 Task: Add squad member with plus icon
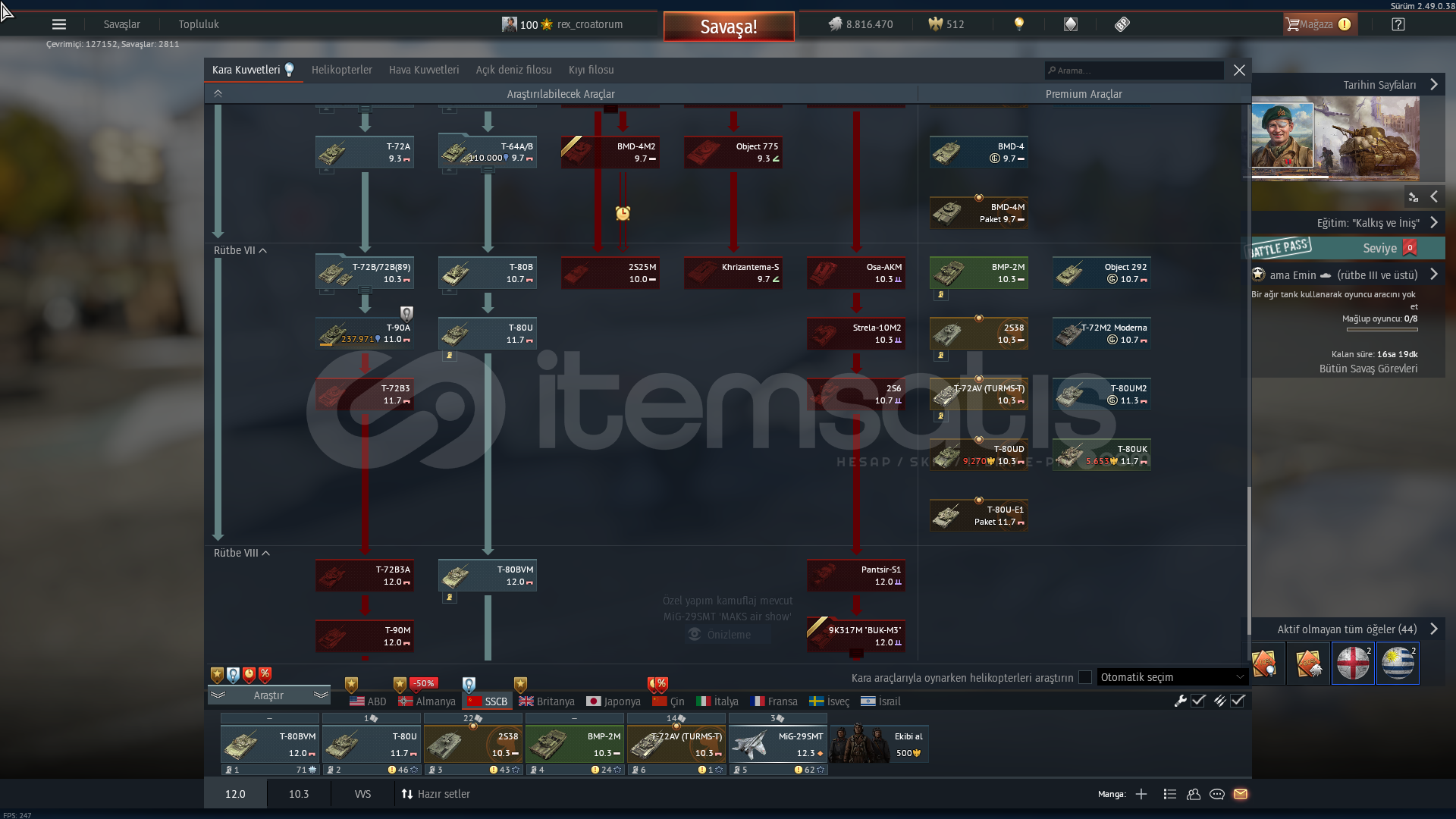click(1141, 794)
